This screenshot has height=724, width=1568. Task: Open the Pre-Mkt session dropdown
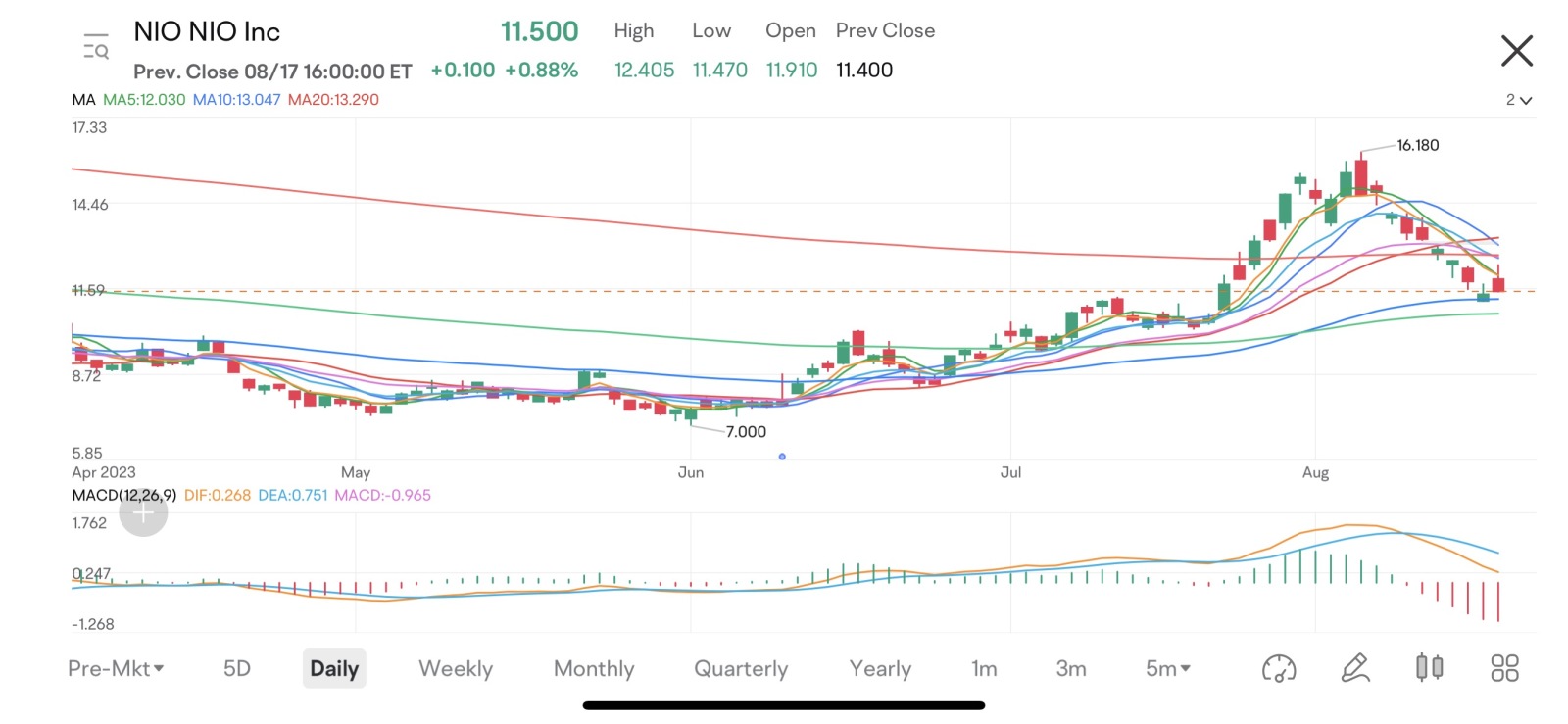click(x=116, y=668)
